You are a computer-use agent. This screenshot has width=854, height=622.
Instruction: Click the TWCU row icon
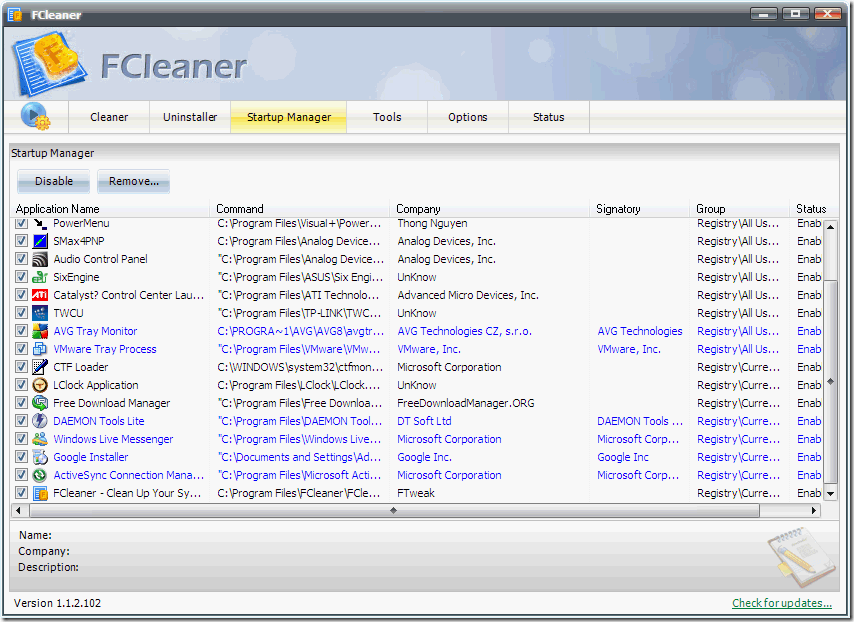pos(40,313)
